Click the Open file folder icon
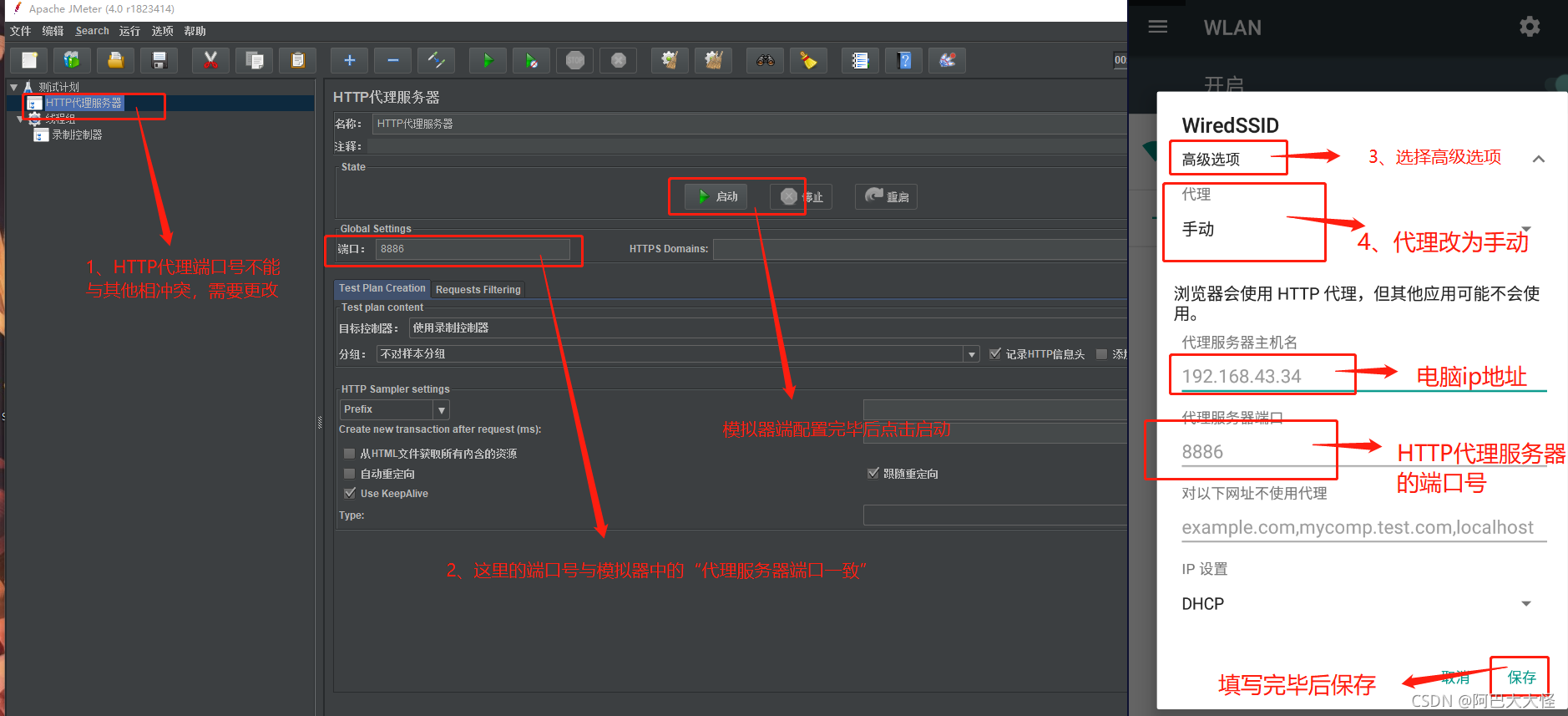1568x716 pixels. click(x=116, y=60)
